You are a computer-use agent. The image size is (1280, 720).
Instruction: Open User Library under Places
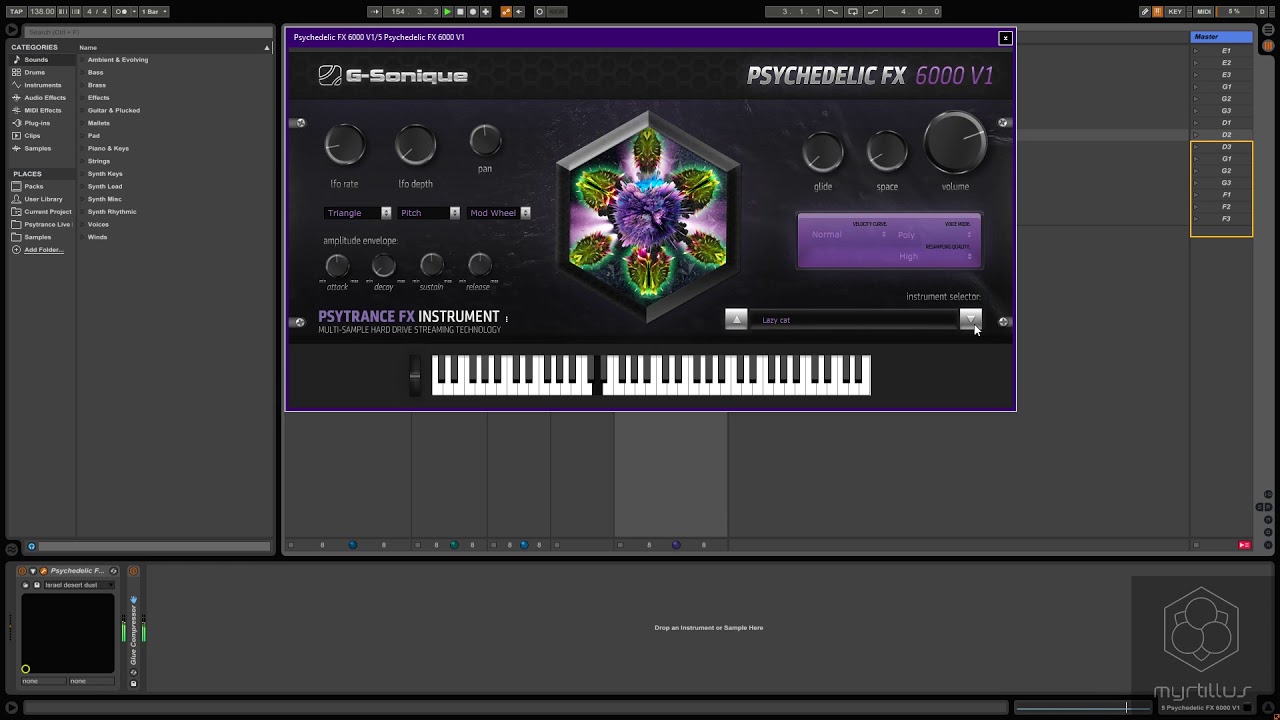(43, 199)
